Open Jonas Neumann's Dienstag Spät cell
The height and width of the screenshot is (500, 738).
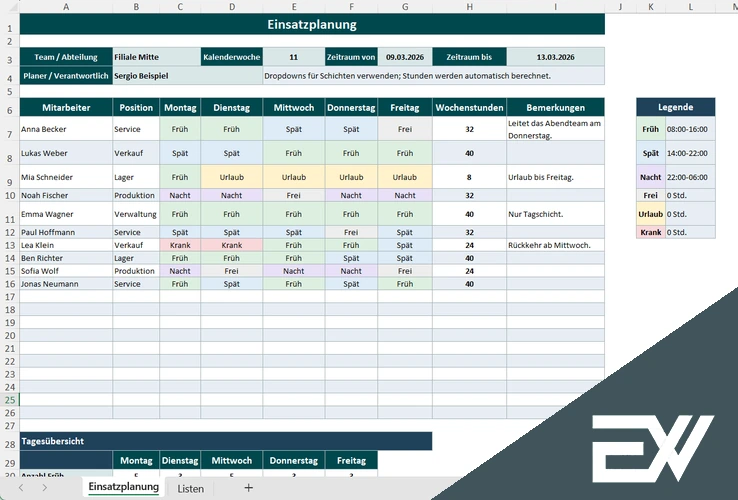pos(232,284)
